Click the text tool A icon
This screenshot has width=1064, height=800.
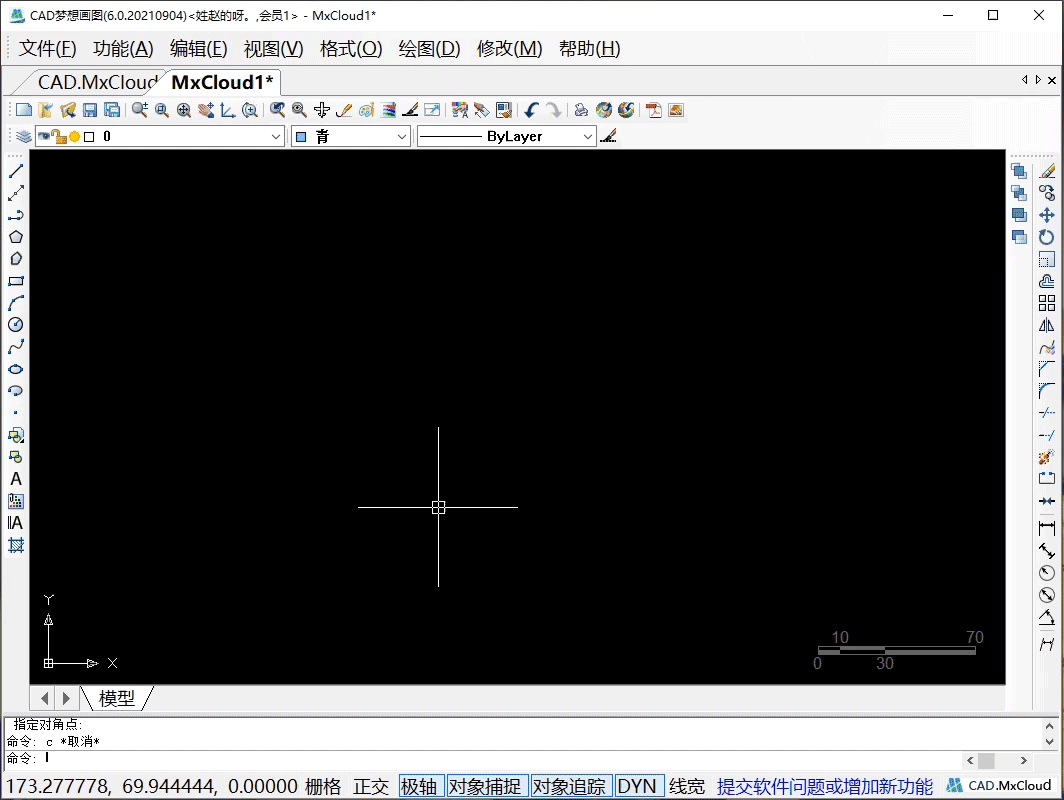click(x=16, y=479)
